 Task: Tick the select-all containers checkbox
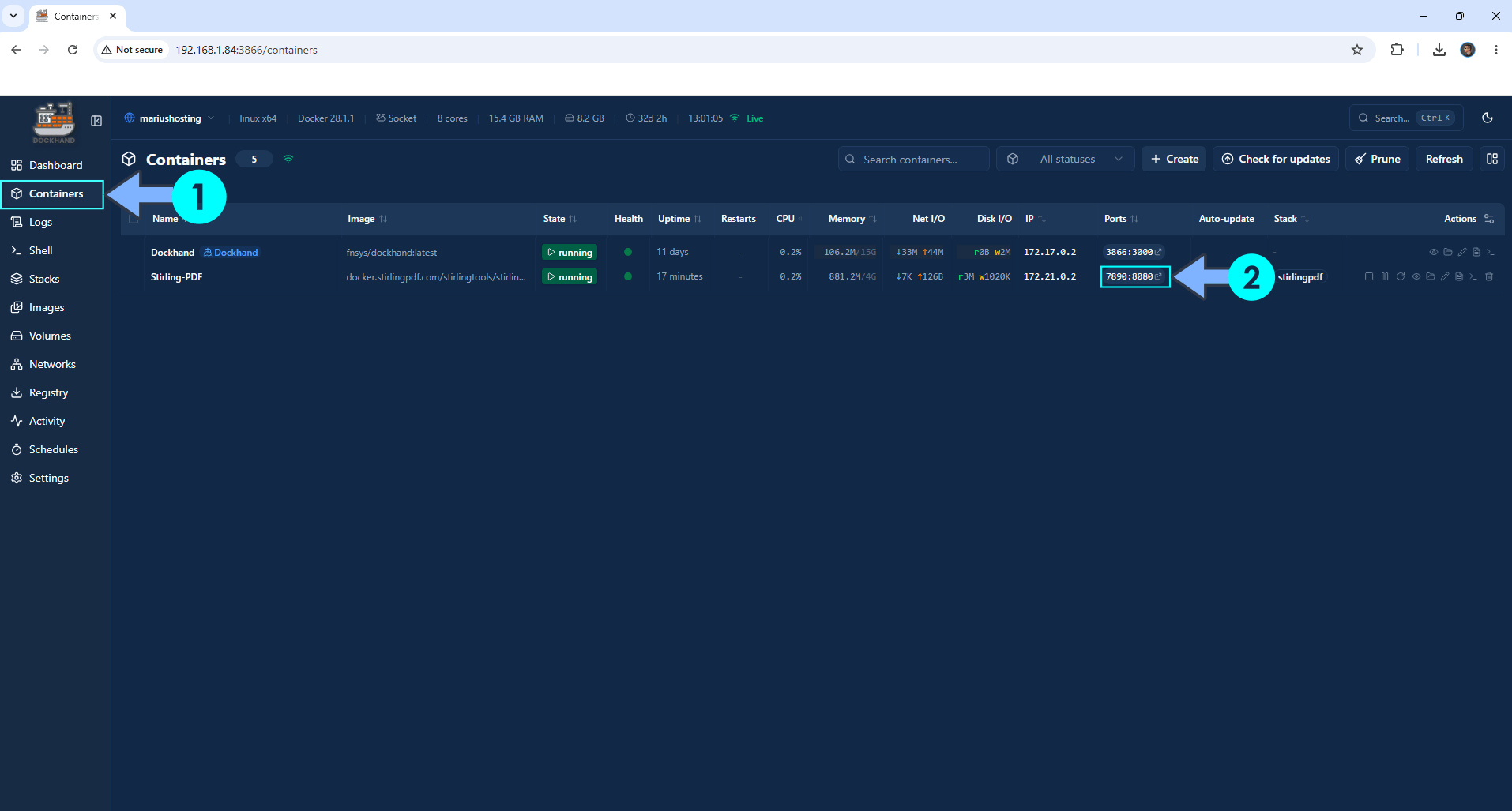coord(134,219)
